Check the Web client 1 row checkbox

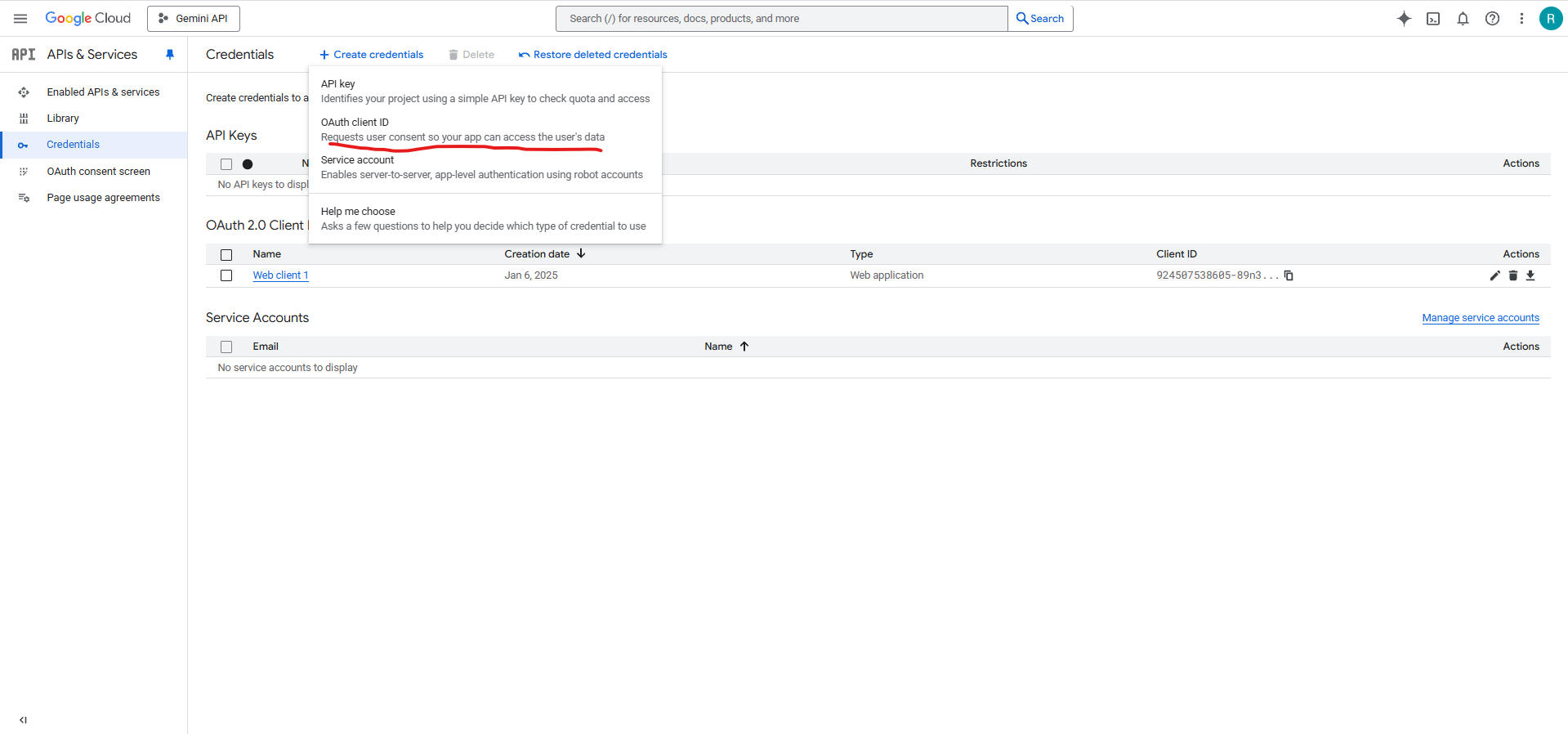[x=226, y=275]
